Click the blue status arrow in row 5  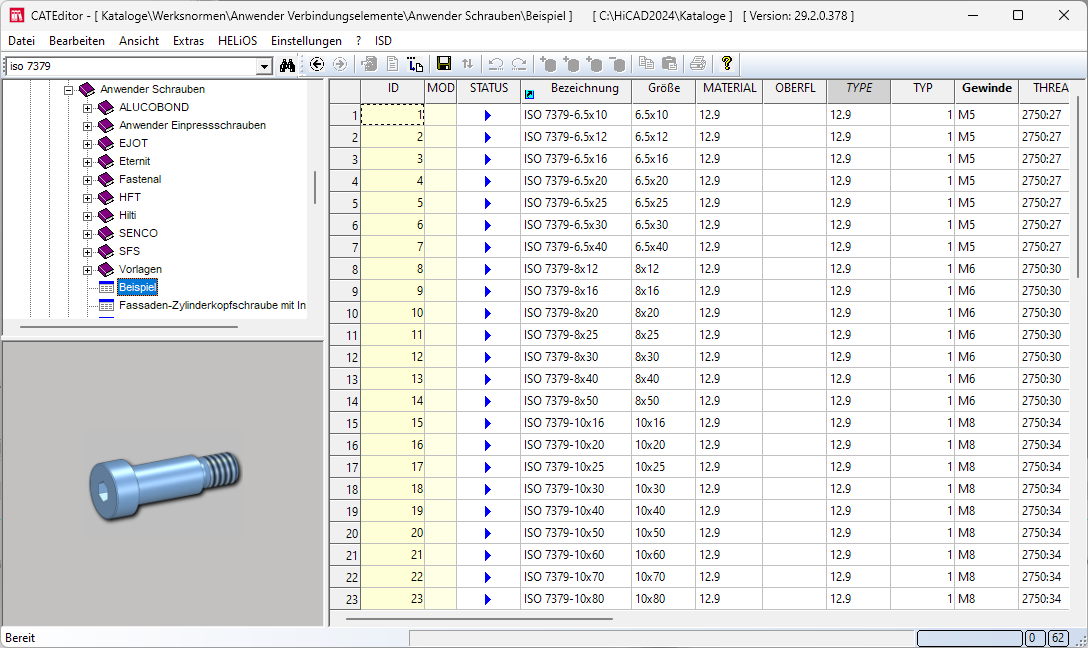point(488,203)
